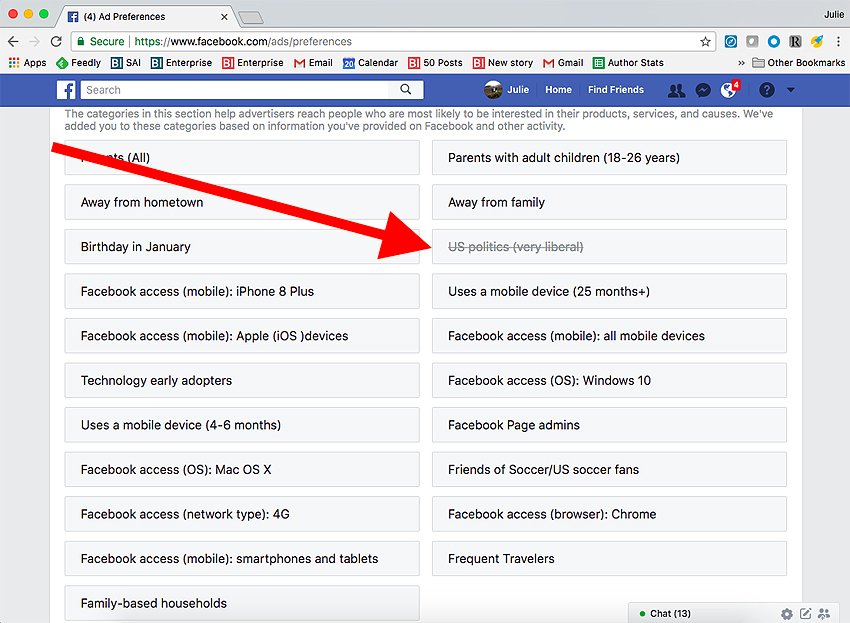Select browser Chrome category

click(x=609, y=514)
